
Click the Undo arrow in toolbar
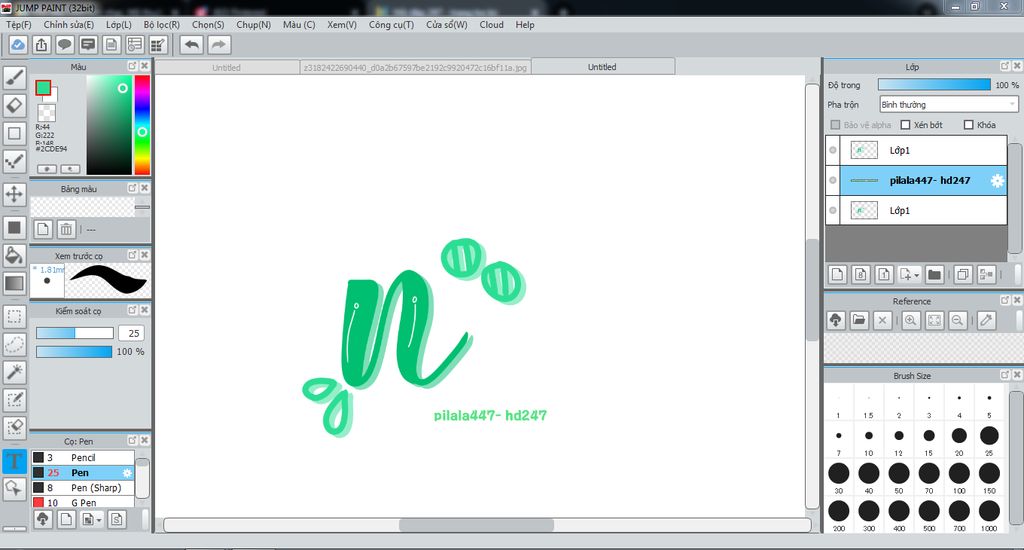(191, 45)
